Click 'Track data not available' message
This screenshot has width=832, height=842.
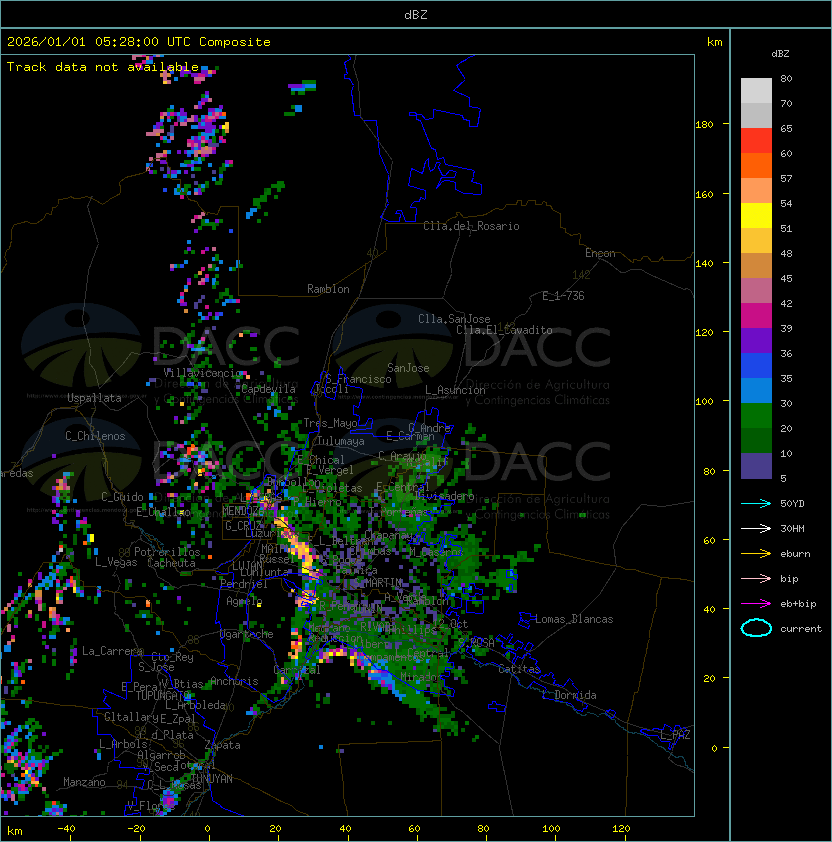[103, 67]
